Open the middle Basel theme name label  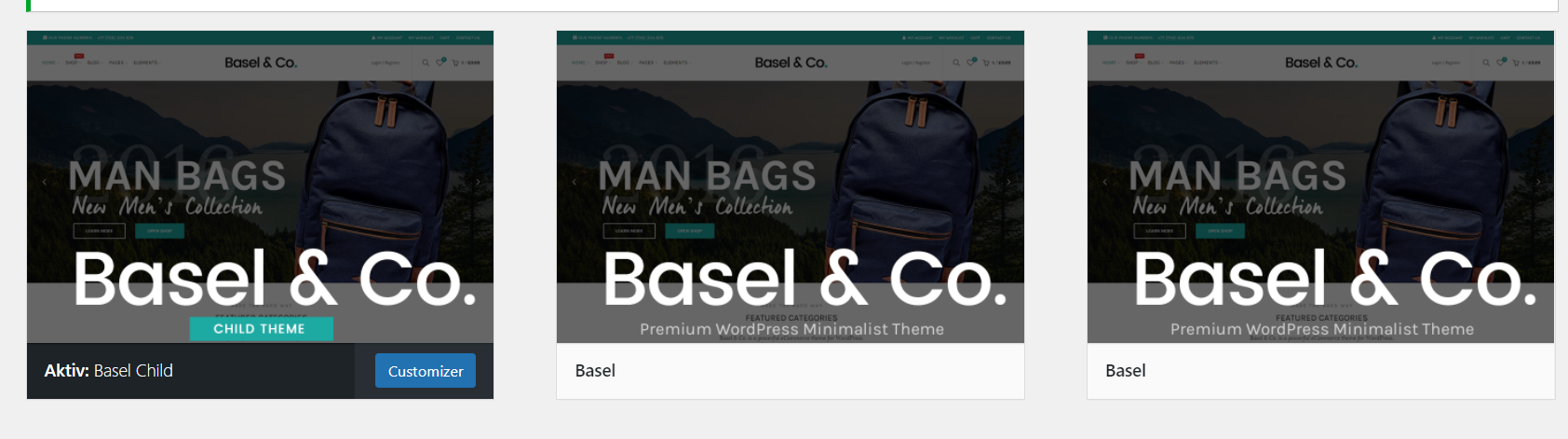[595, 371]
